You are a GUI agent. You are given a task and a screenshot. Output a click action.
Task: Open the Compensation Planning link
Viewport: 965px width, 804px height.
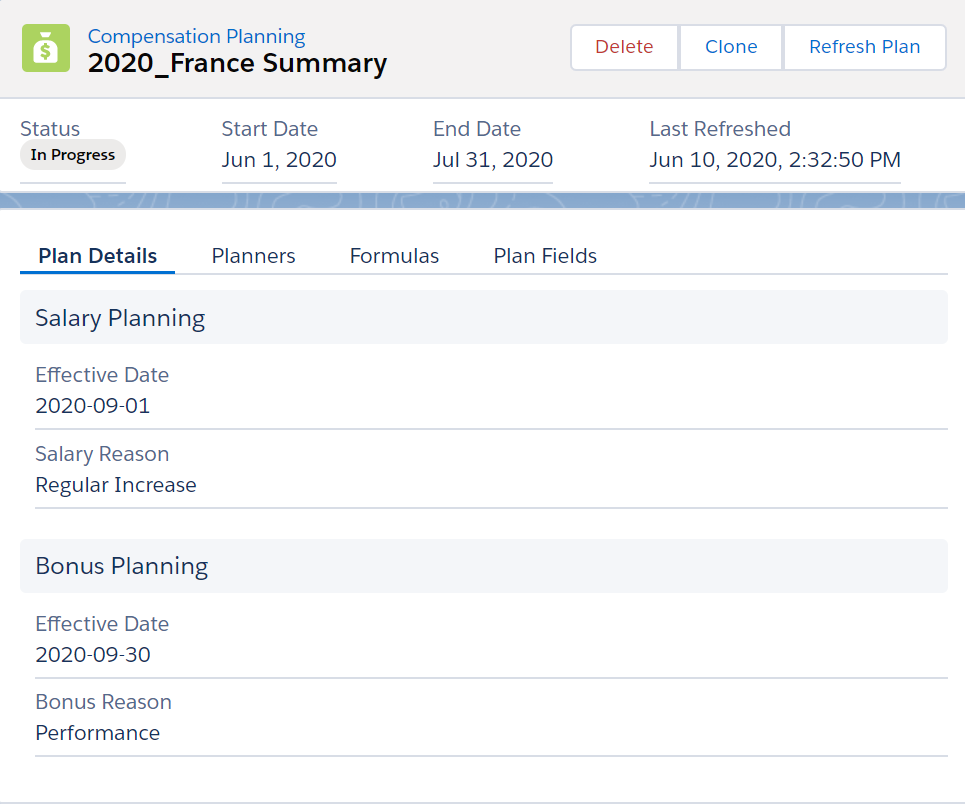pos(196,37)
